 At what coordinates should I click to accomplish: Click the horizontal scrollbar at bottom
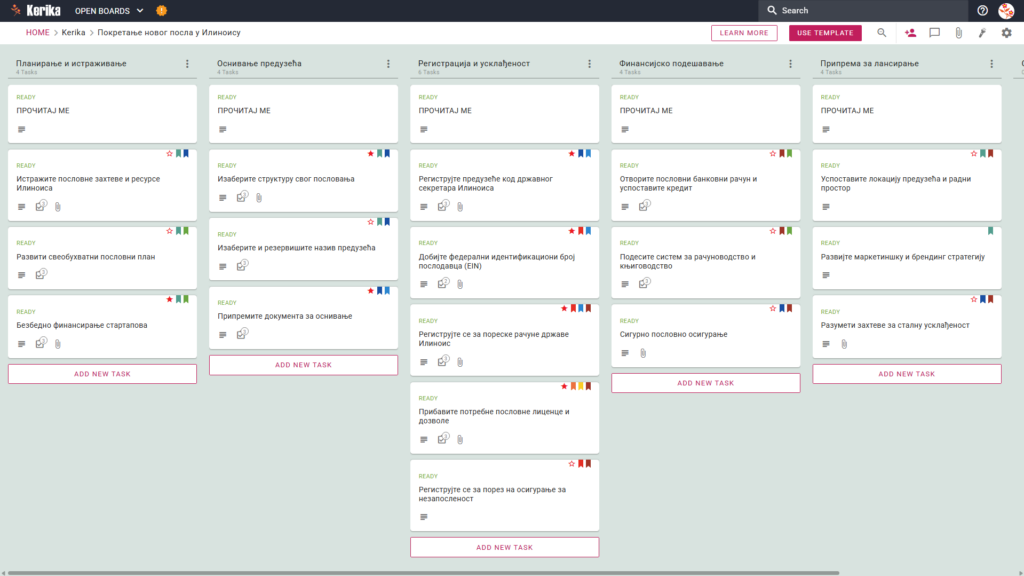pos(423,573)
